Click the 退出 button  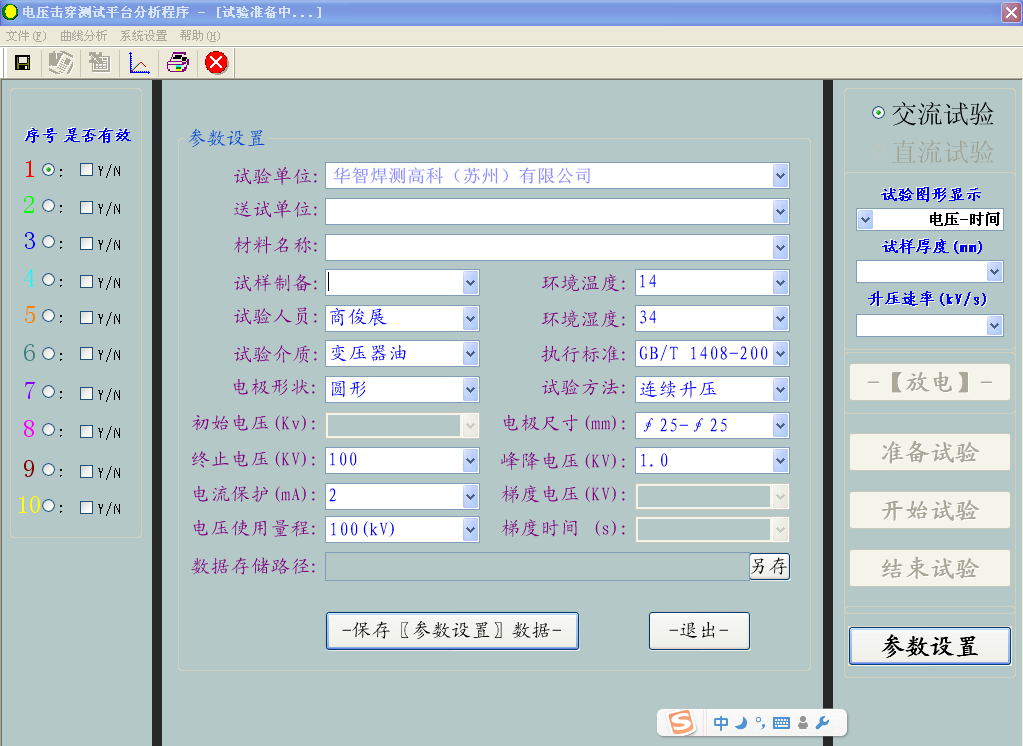pos(699,631)
